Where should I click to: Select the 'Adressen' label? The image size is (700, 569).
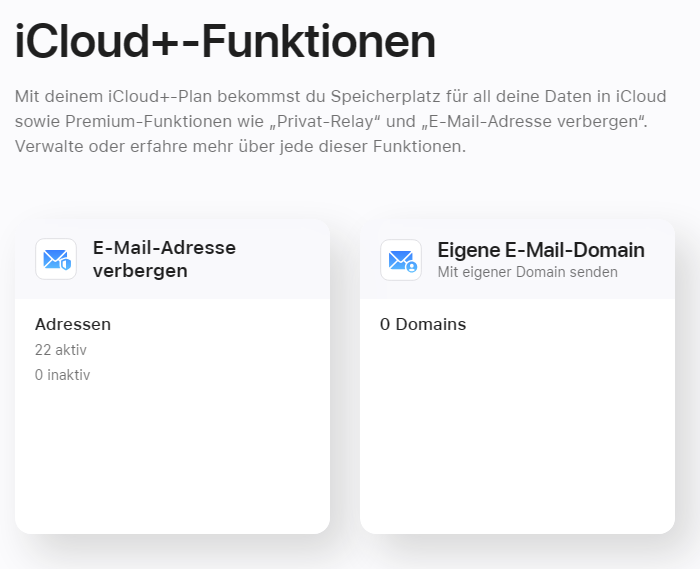[73, 324]
